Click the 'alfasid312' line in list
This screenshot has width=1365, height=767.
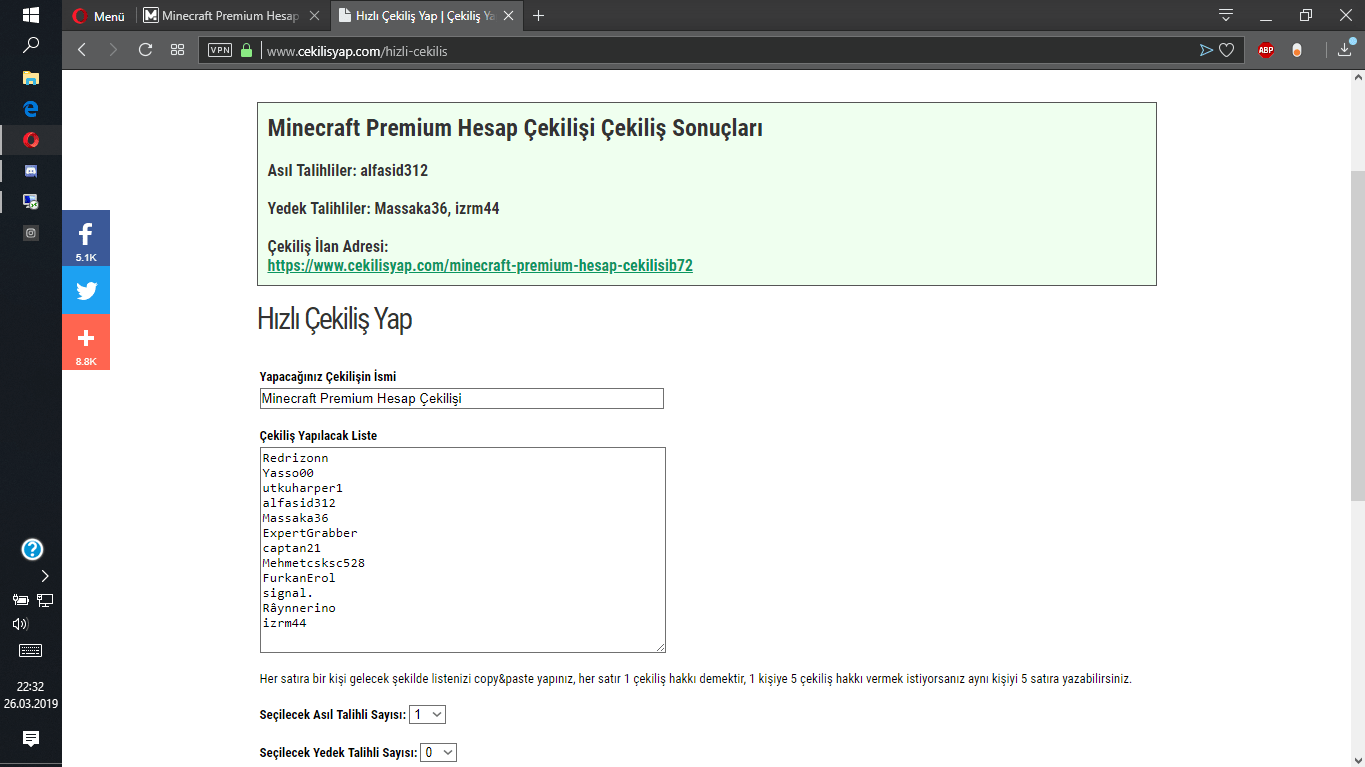pyautogui.click(x=299, y=503)
